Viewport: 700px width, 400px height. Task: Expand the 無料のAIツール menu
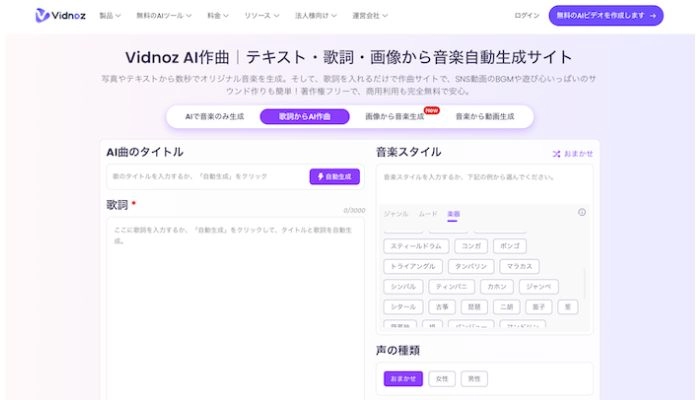pos(164,16)
